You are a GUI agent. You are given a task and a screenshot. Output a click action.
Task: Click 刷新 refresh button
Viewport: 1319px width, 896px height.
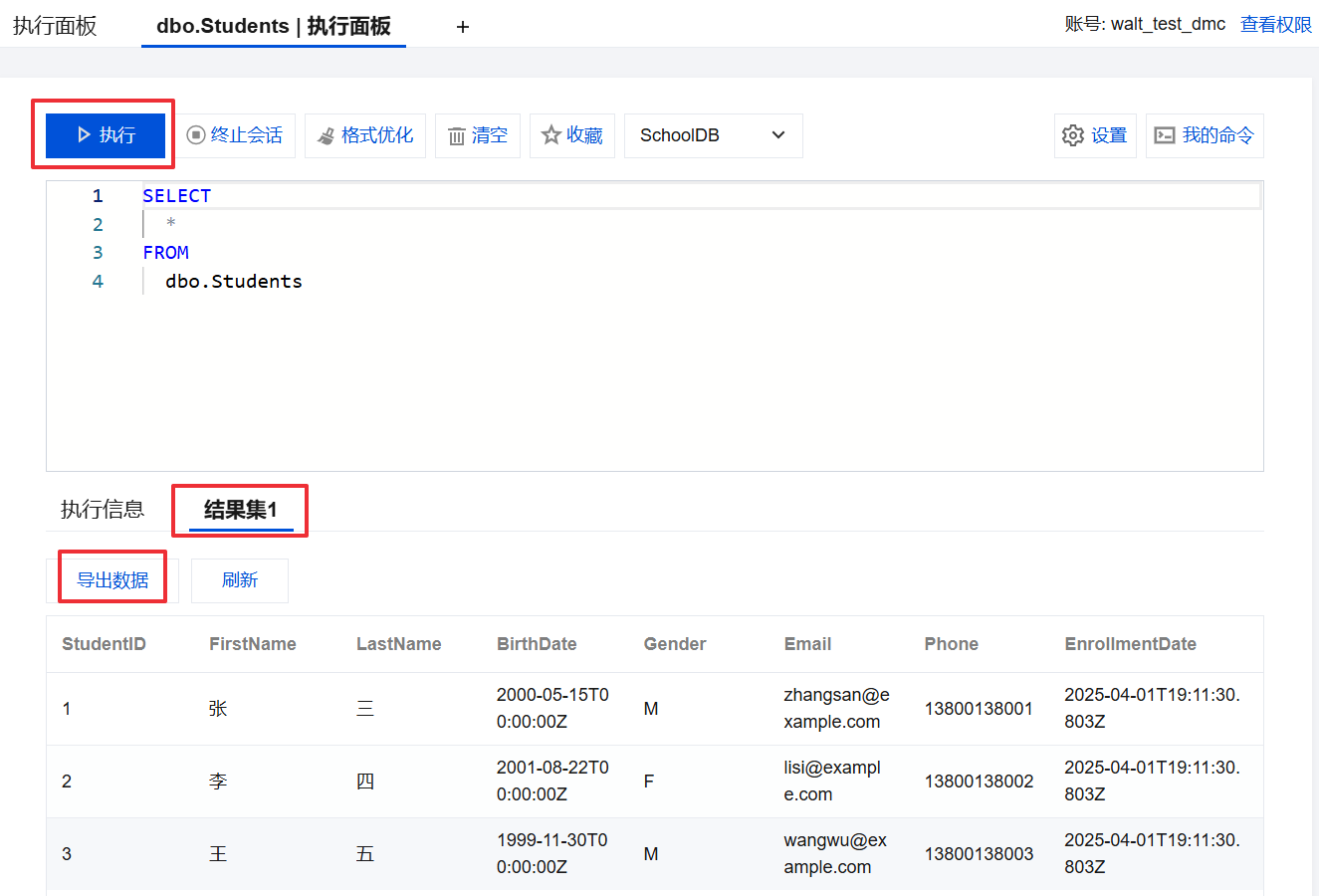[240, 580]
